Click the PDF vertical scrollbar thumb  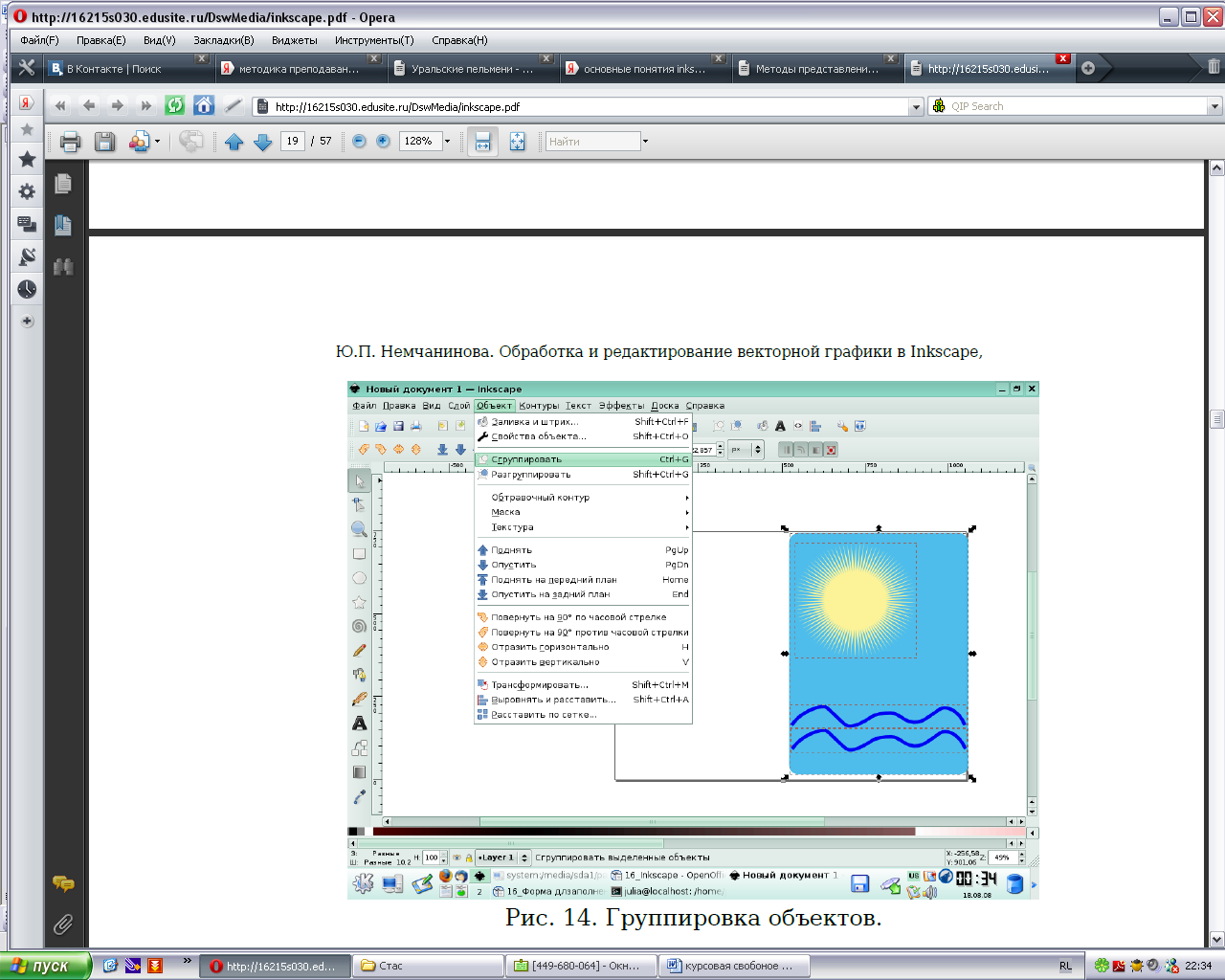click(1216, 418)
